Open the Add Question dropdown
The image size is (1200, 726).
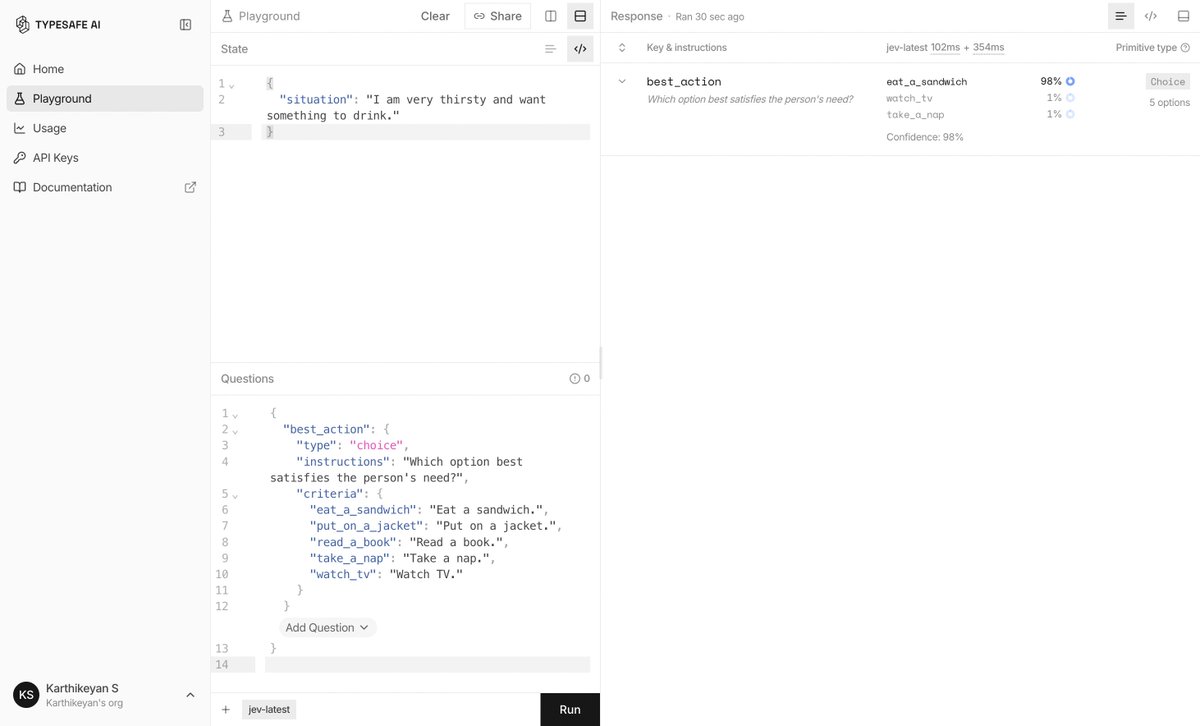(328, 628)
